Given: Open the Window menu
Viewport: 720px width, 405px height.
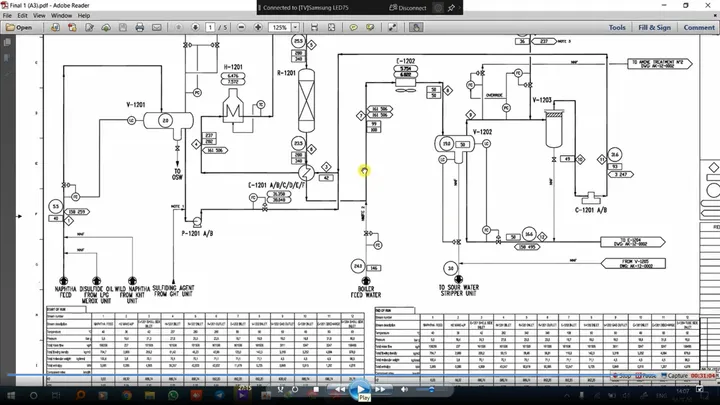Looking at the screenshot, I should (x=61, y=15).
